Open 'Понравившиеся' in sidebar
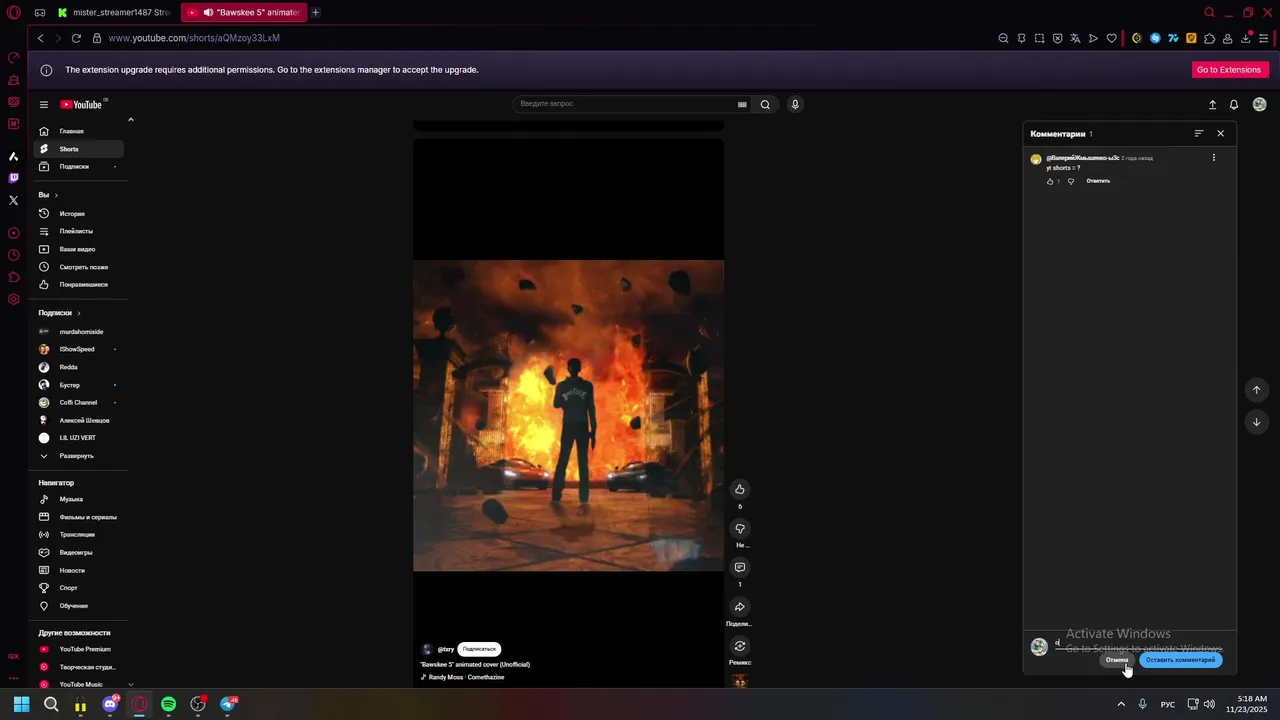 tap(78, 285)
